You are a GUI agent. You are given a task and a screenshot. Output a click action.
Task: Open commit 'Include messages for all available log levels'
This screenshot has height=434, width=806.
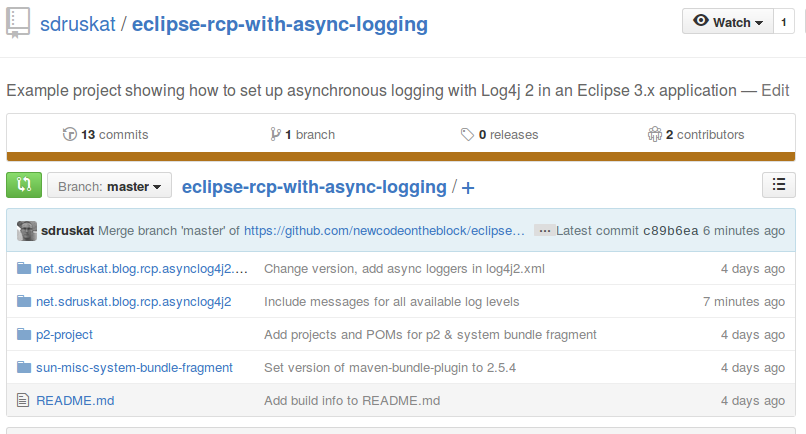(x=392, y=302)
